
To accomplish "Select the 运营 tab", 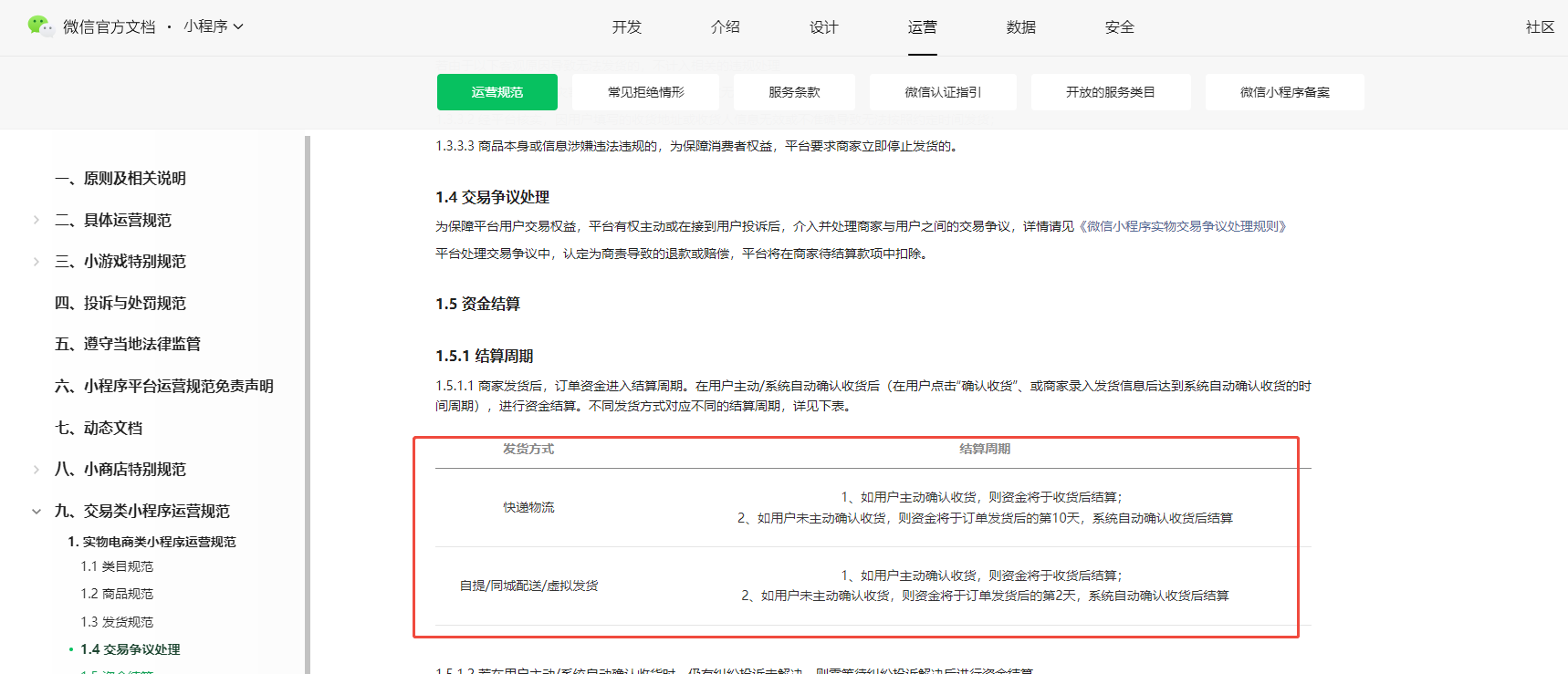I will point(923,27).
